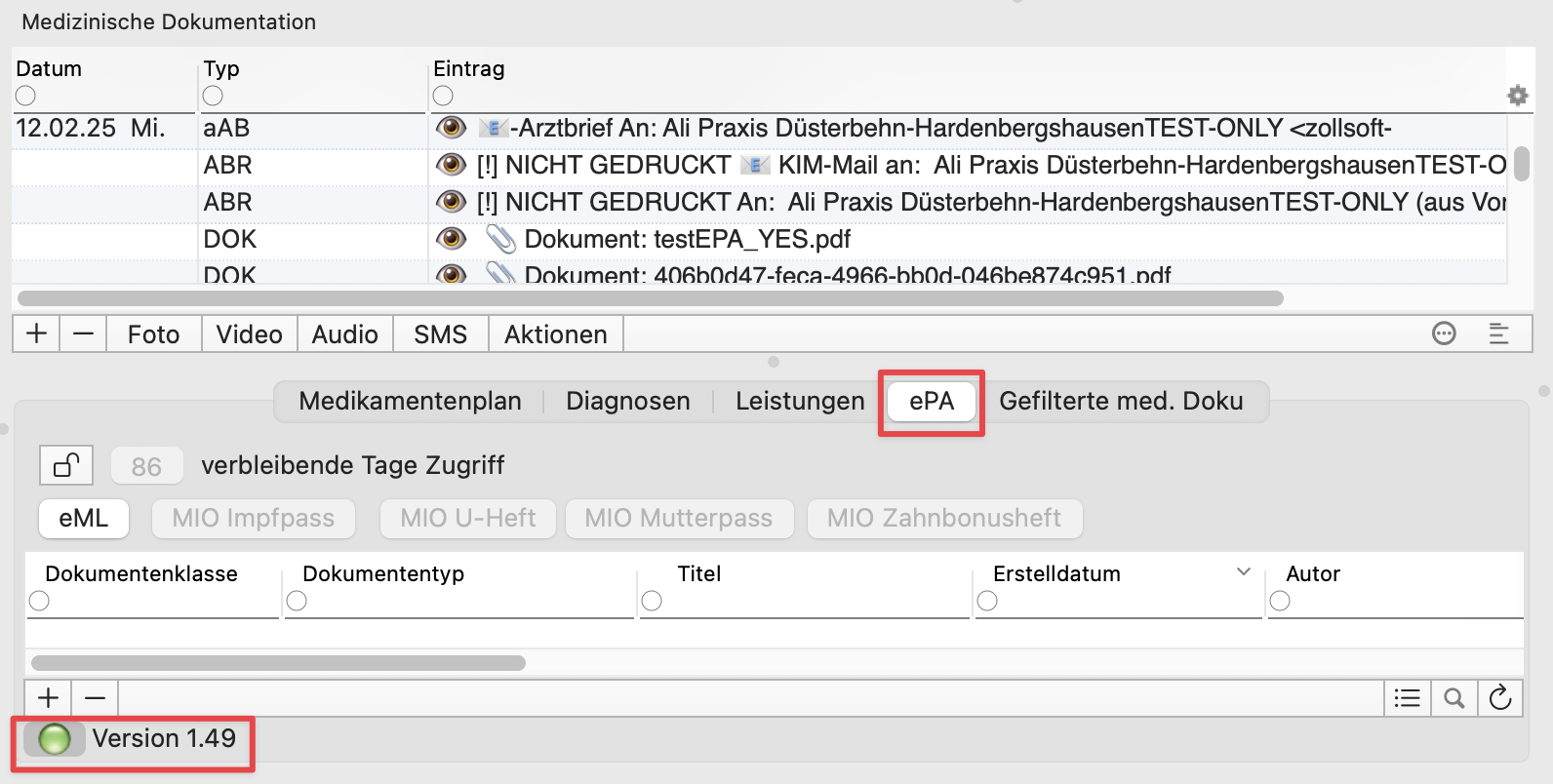Remove documentation entry with minus button
This screenshot has width=1553, height=784.
point(84,333)
